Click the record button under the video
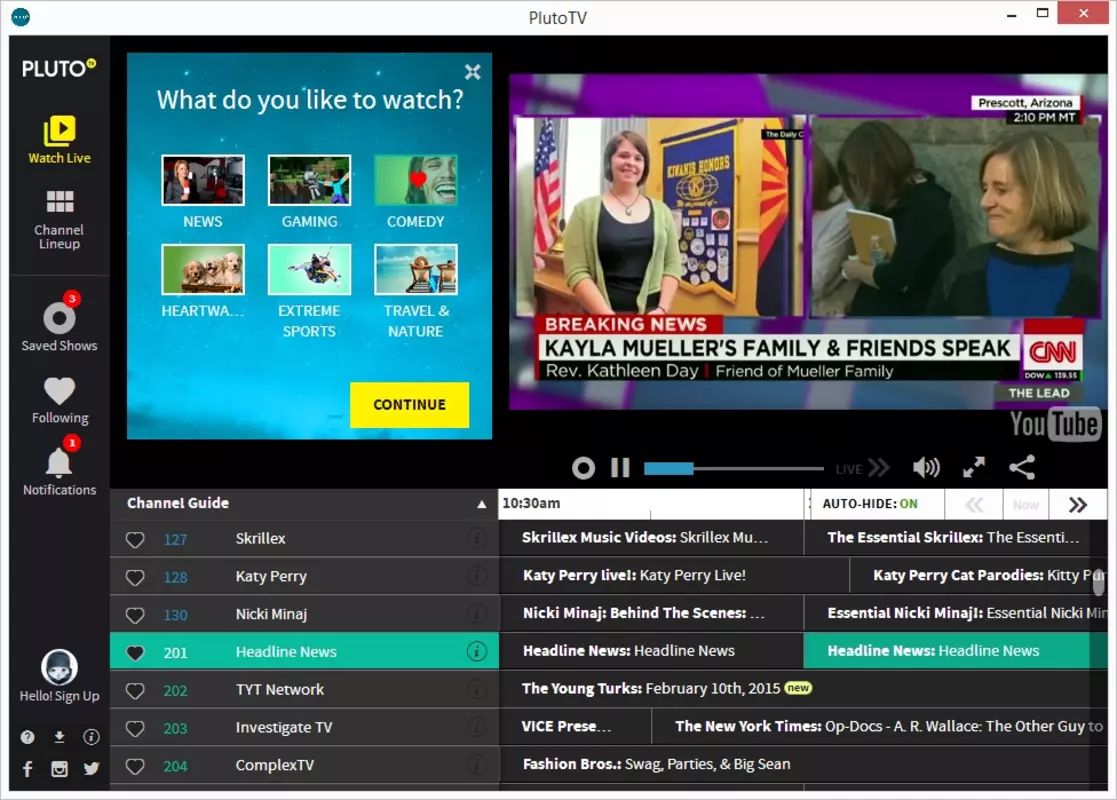Viewport: 1117px width, 800px height. [x=583, y=468]
